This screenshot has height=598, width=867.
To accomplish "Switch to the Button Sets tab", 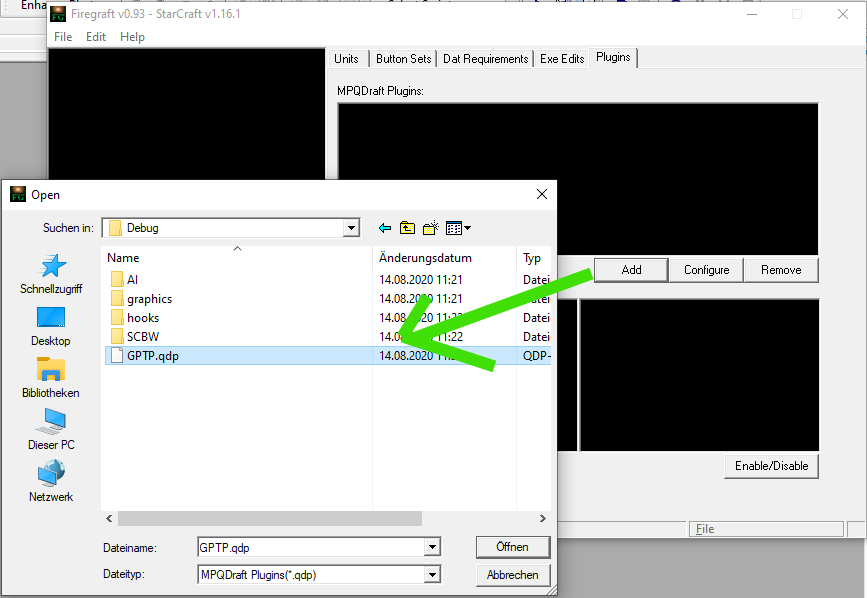I will point(404,59).
